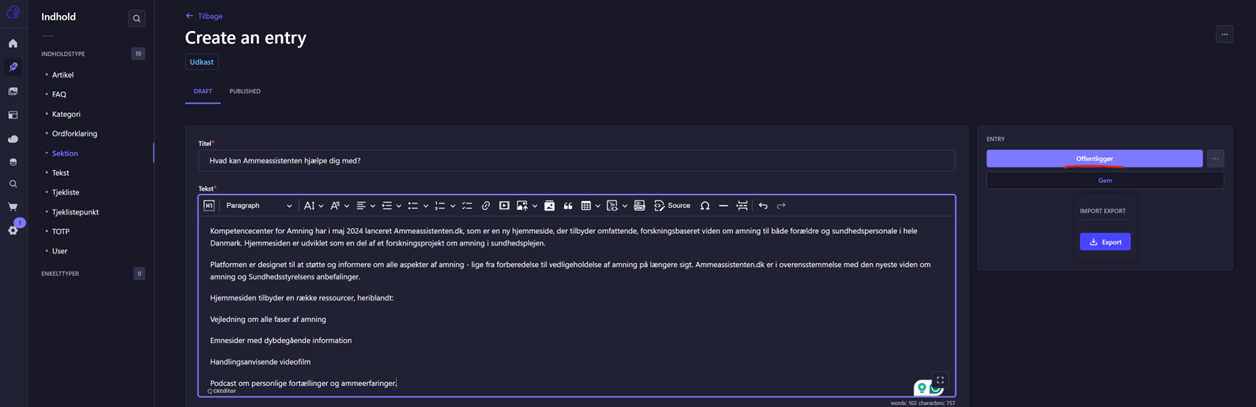Click the insert media icon in toolbar
The height and width of the screenshot is (407, 1256).
(504, 206)
